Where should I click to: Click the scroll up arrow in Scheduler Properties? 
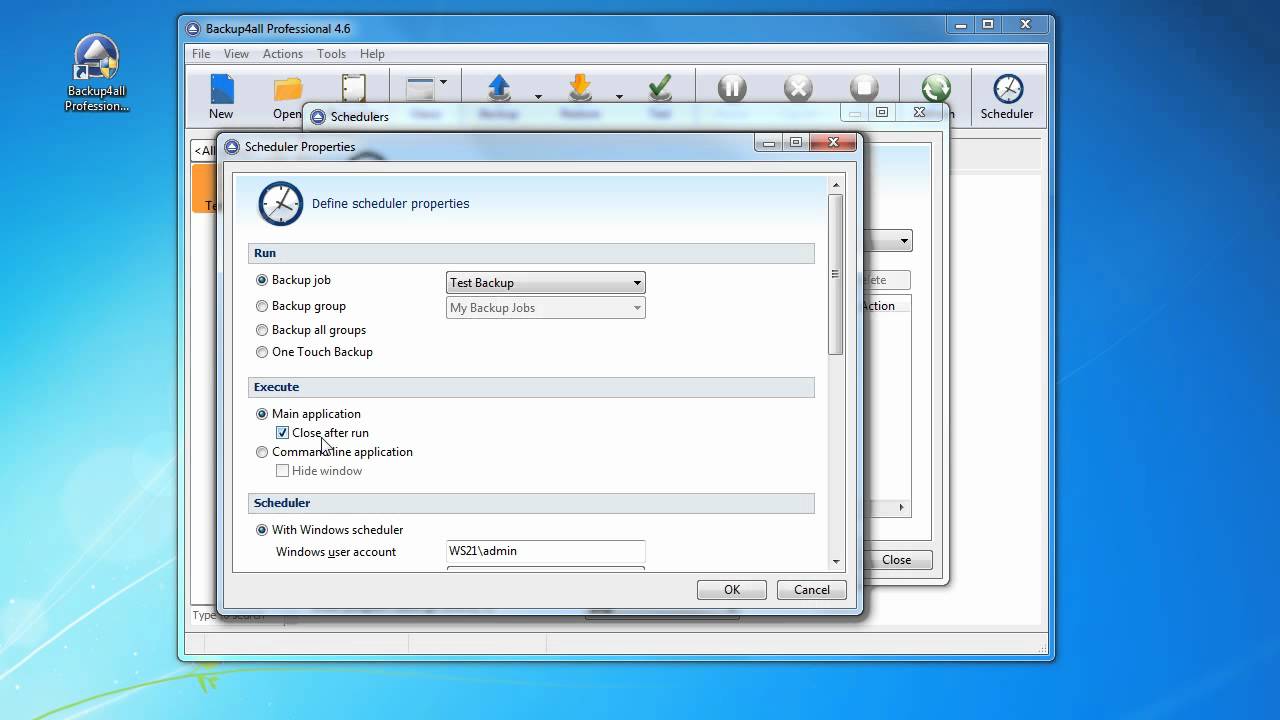tap(836, 185)
